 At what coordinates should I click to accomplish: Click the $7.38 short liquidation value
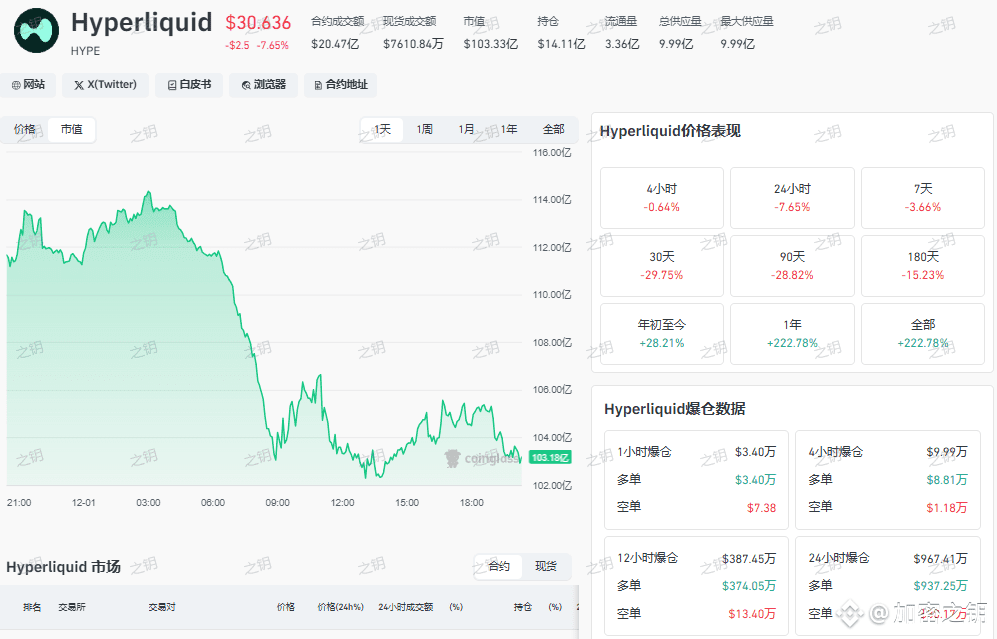click(762, 507)
